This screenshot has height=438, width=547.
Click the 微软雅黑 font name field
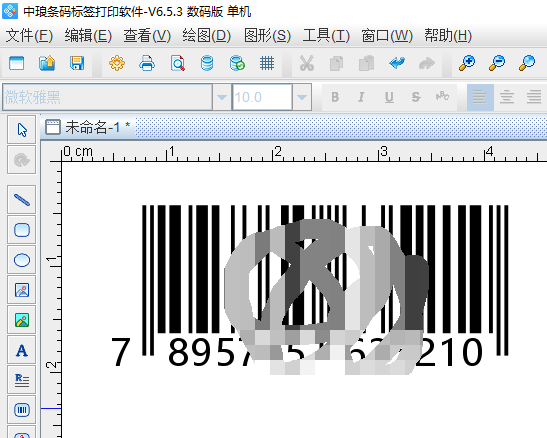pyautogui.click(x=107, y=97)
